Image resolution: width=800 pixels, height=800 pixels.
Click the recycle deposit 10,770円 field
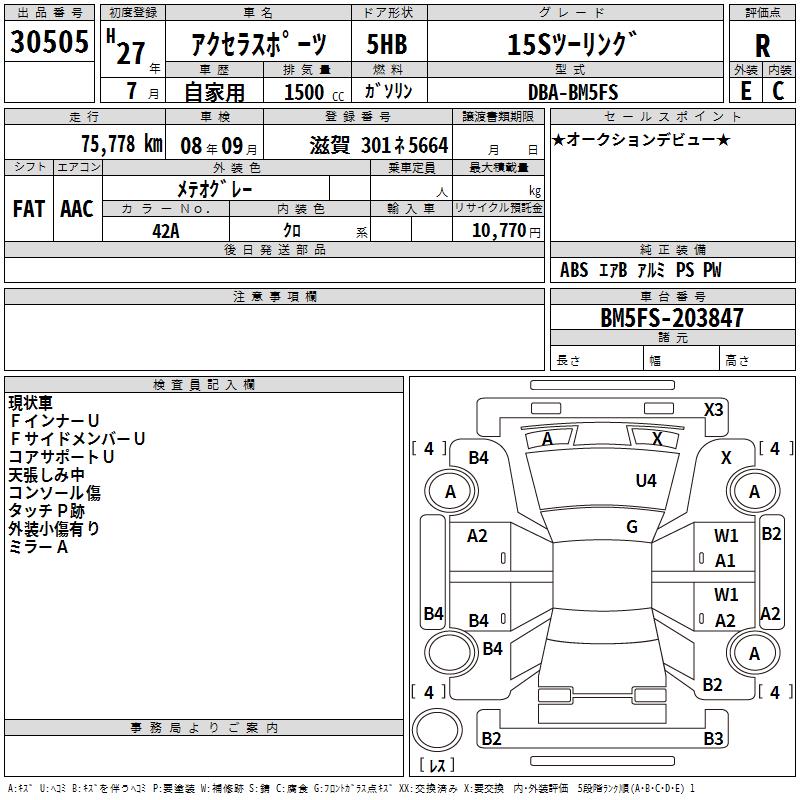[498, 230]
